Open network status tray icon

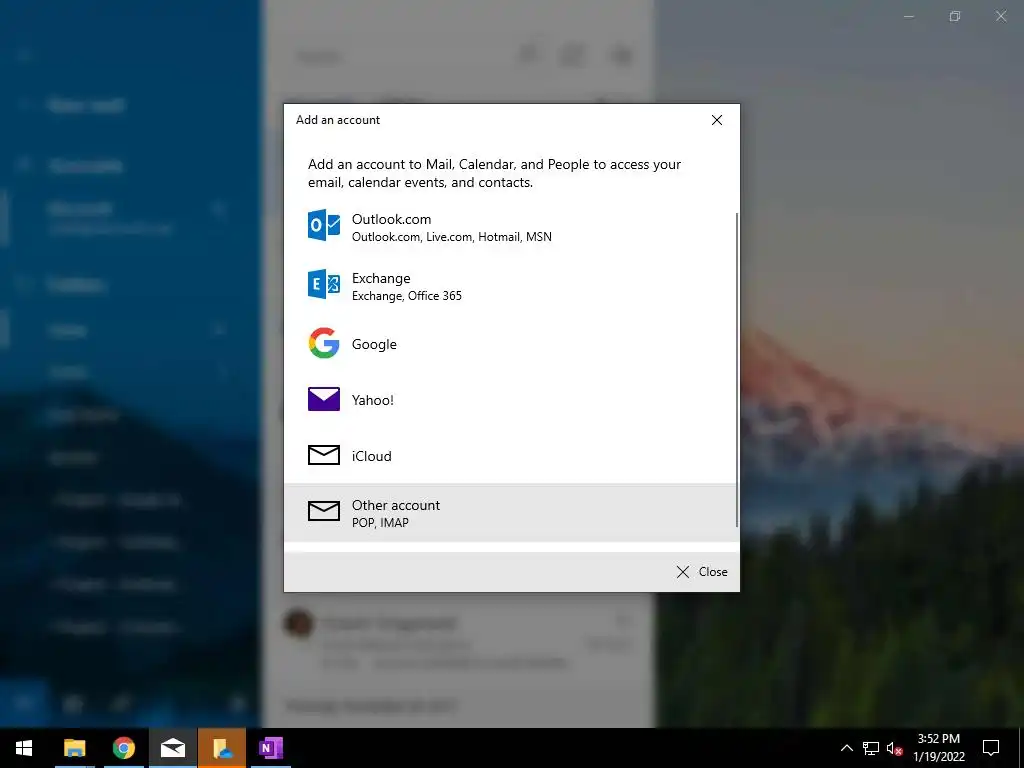tap(871, 748)
